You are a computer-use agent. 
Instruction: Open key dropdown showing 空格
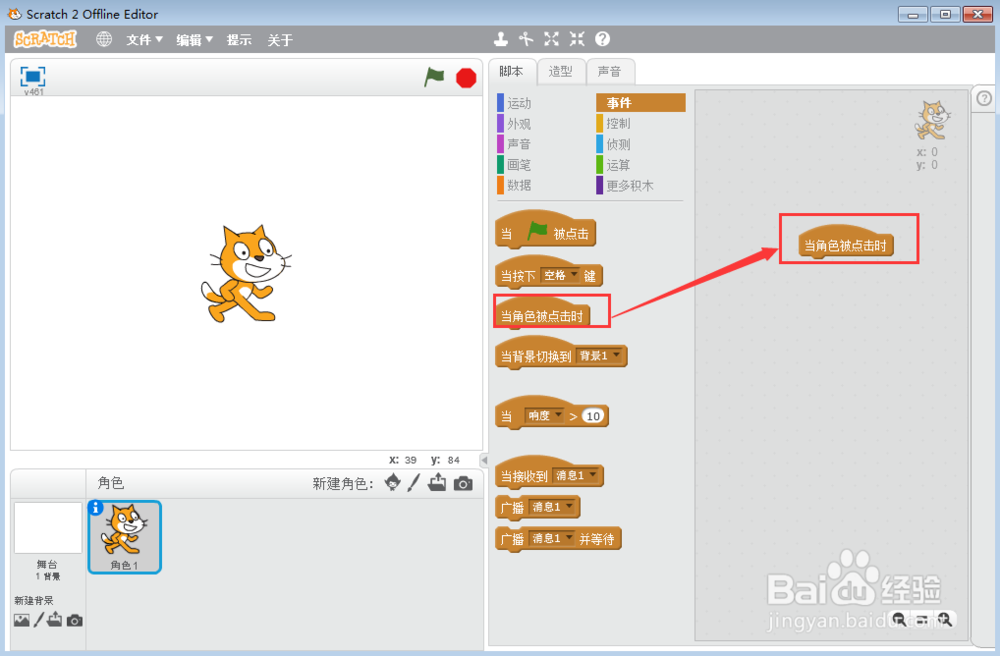(560, 275)
